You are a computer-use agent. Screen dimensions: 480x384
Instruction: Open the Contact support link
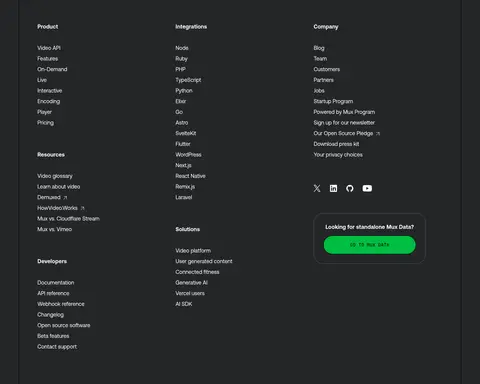tap(57, 347)
